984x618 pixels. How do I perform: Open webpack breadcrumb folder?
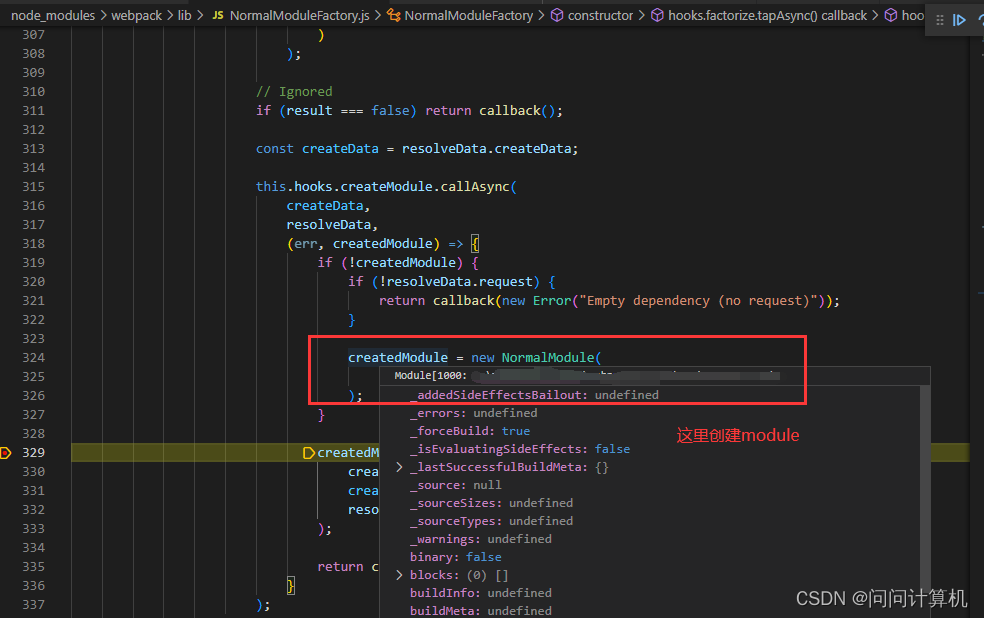pos(136,15)
